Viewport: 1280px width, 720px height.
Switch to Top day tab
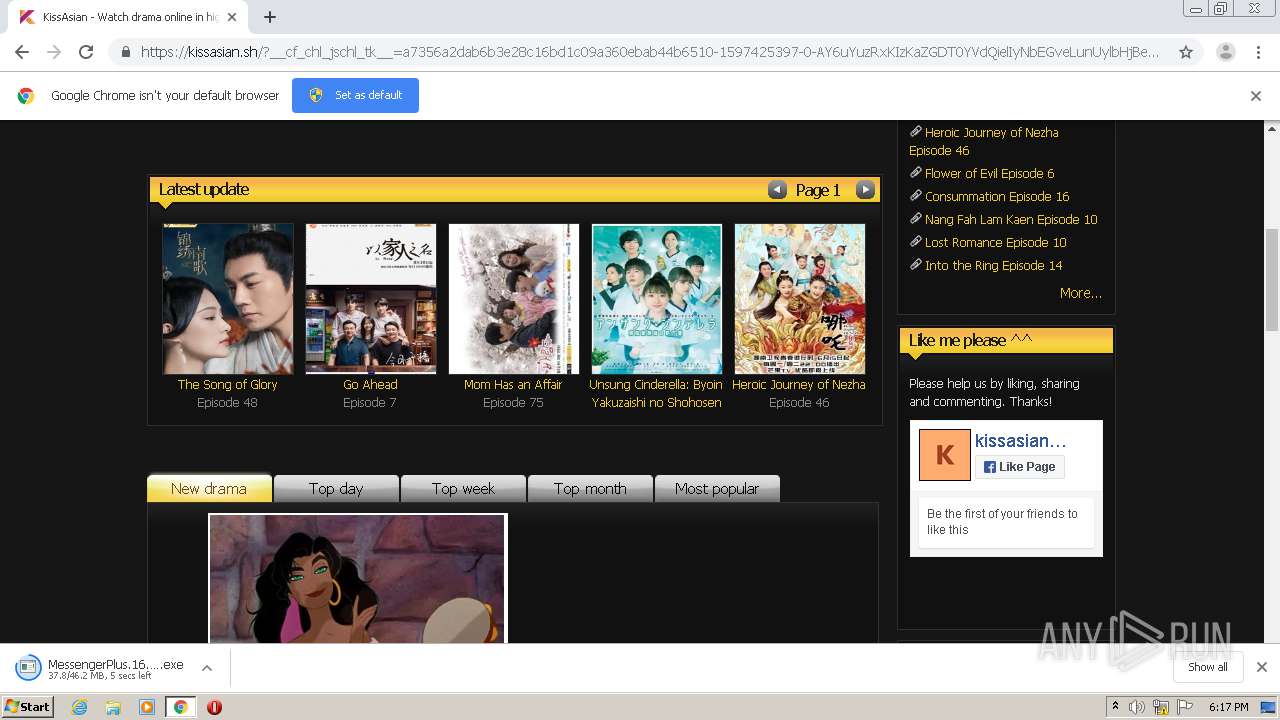[336, 488]
